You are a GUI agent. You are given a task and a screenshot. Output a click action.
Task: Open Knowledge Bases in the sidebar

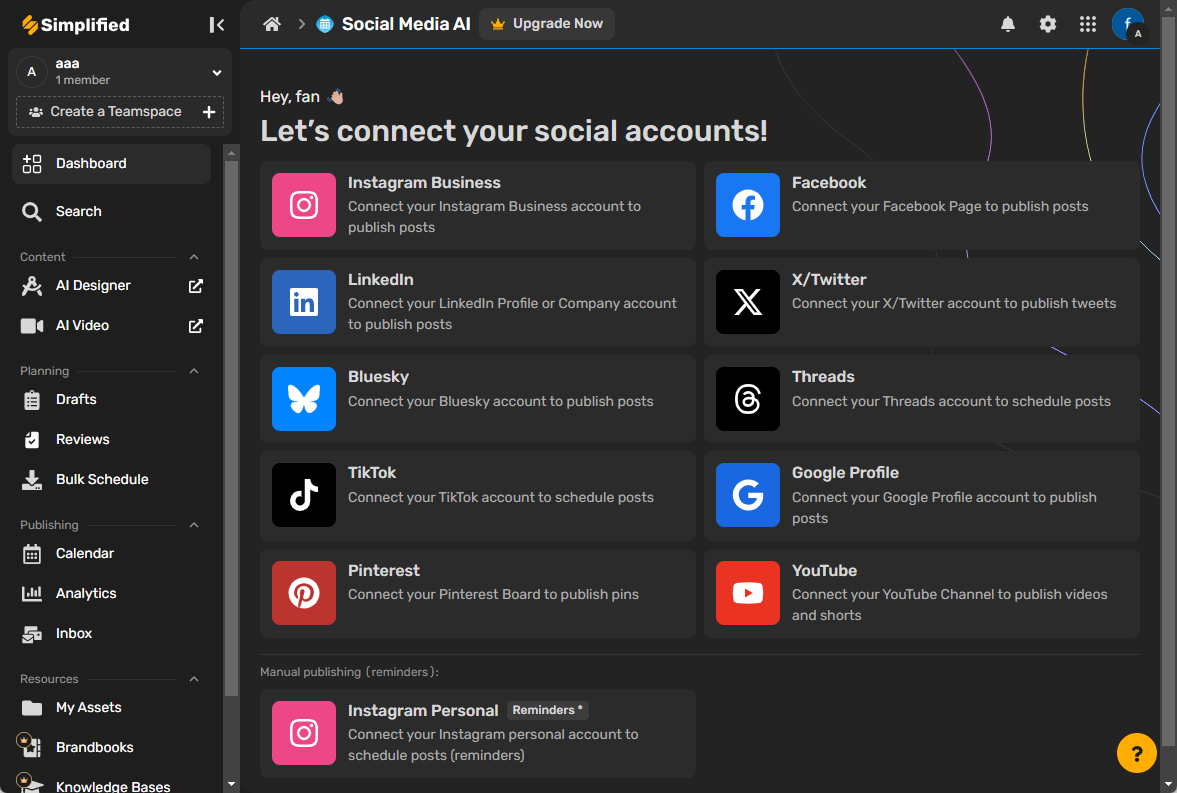coord(111,785)
